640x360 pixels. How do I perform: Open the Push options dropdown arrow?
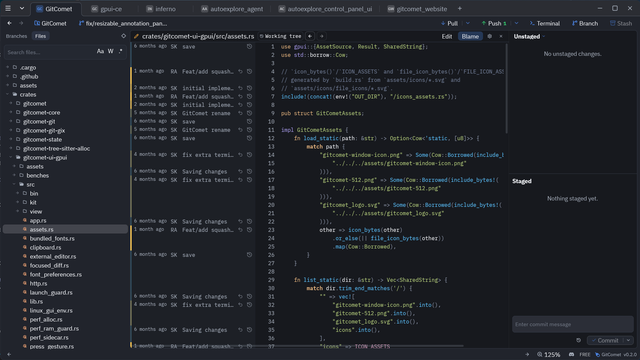tap(516, 23)
